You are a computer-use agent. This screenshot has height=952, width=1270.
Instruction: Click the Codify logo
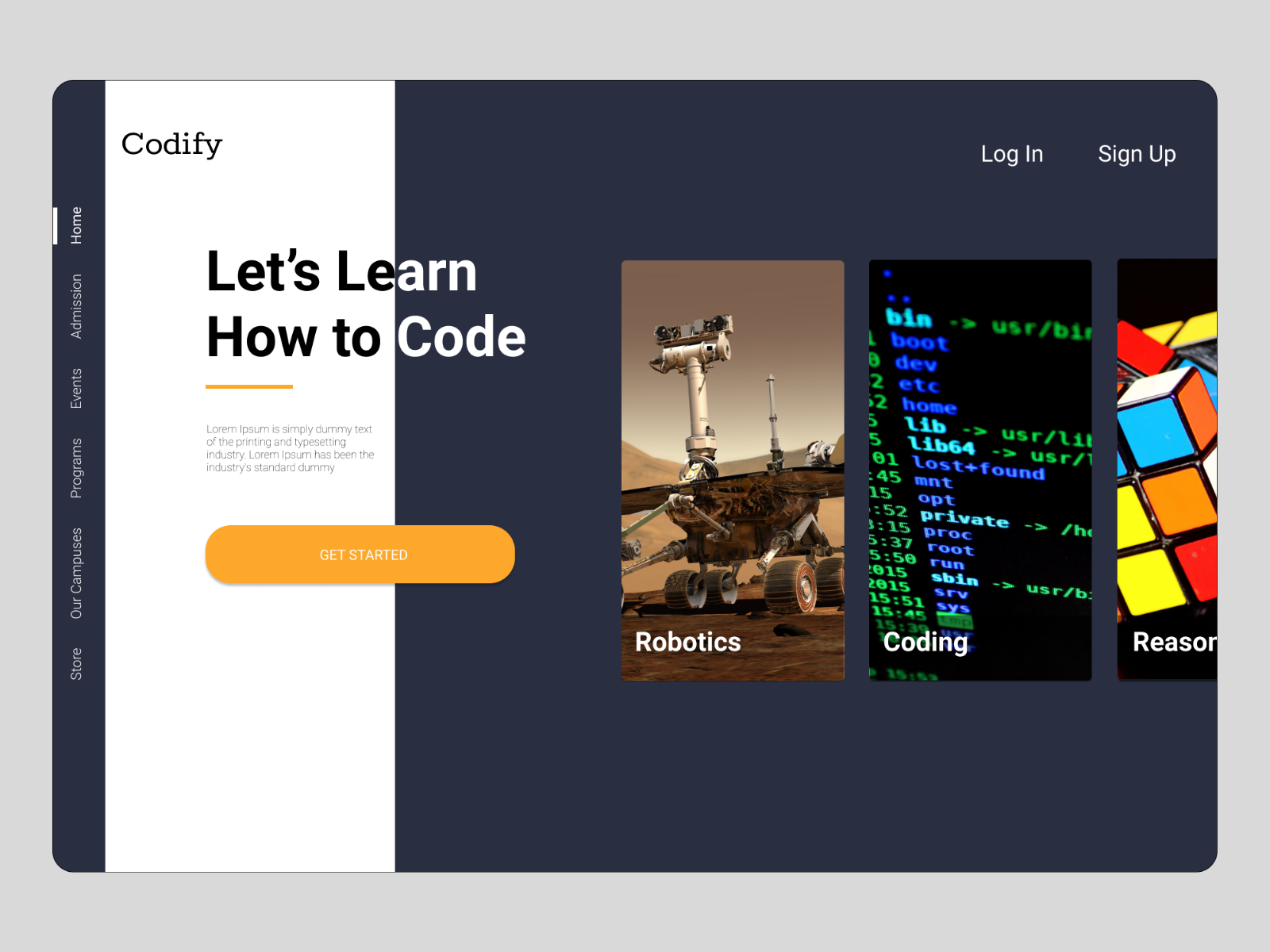[171, 144]
